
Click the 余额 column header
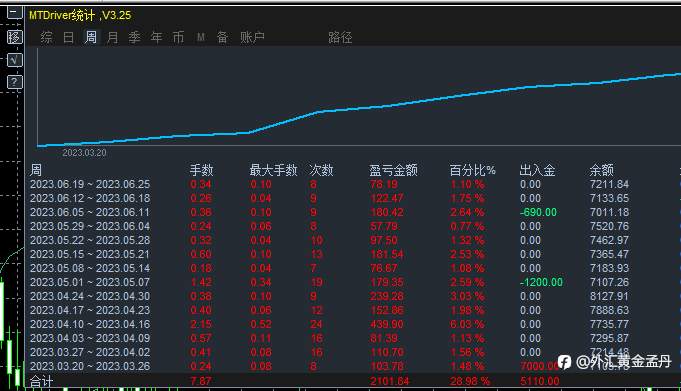point(602,170)
